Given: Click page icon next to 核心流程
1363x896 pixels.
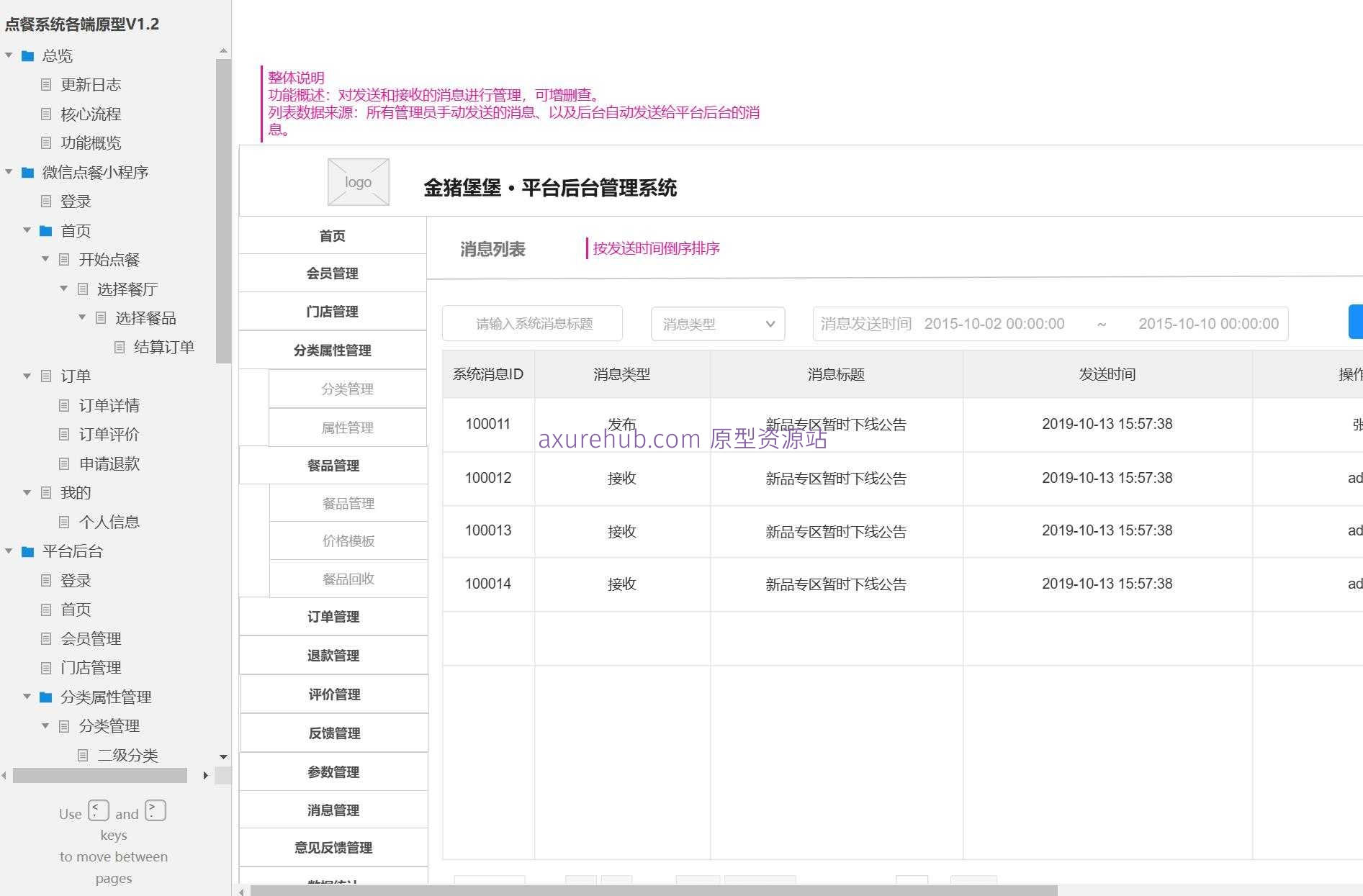Looking at the screenshot, I should coord(46,114).
